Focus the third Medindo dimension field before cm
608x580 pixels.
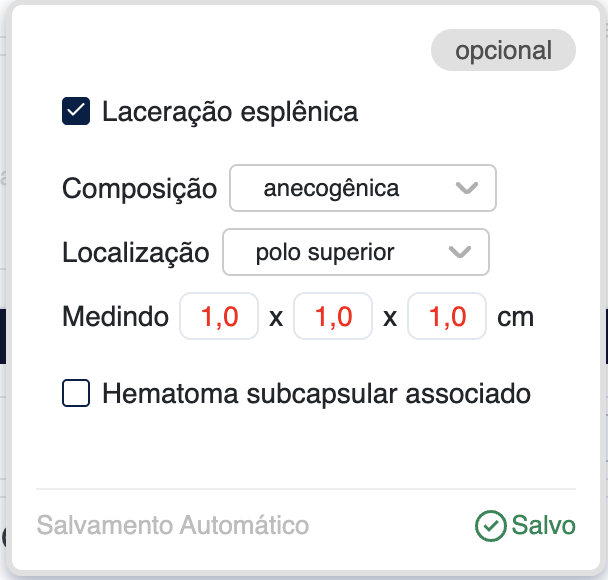click(x=447, y=318)
